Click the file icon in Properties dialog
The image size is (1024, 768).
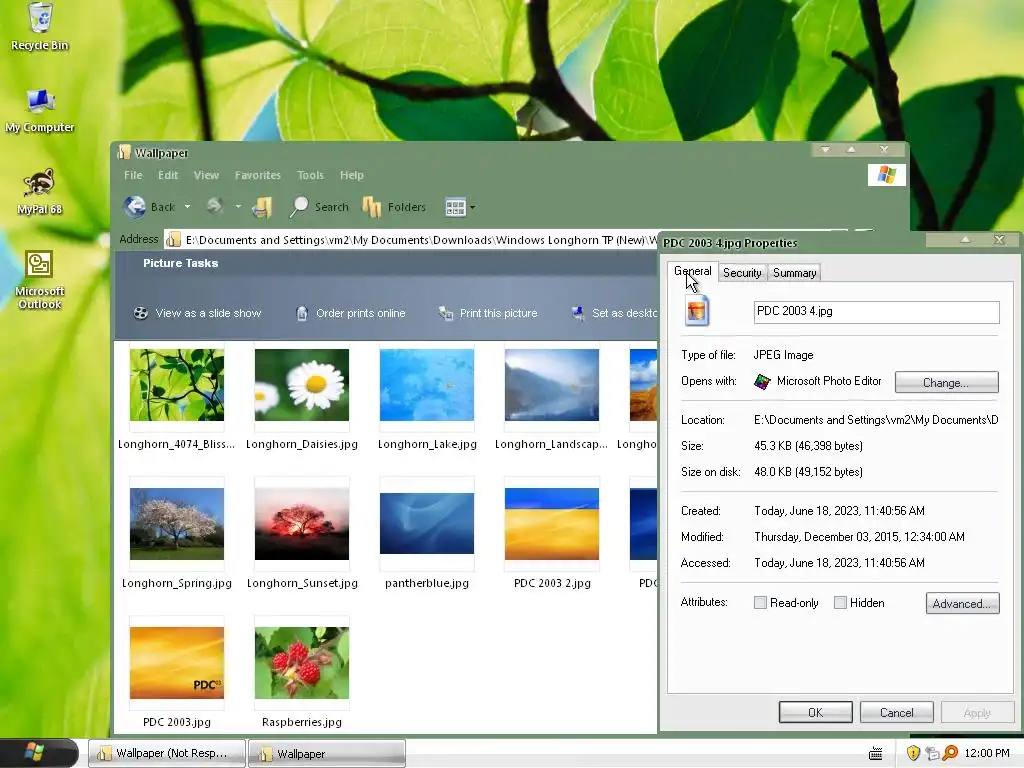[x=697, y=310]
